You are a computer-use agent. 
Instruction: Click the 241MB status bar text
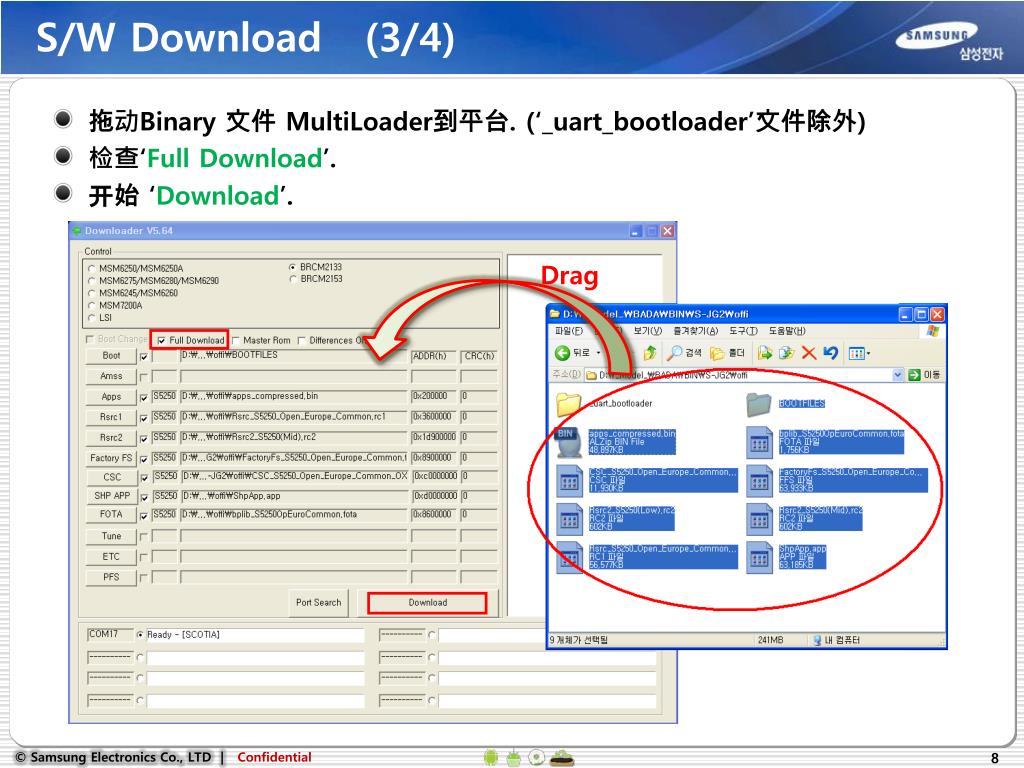pyautogui.click(x=771, y=640)
